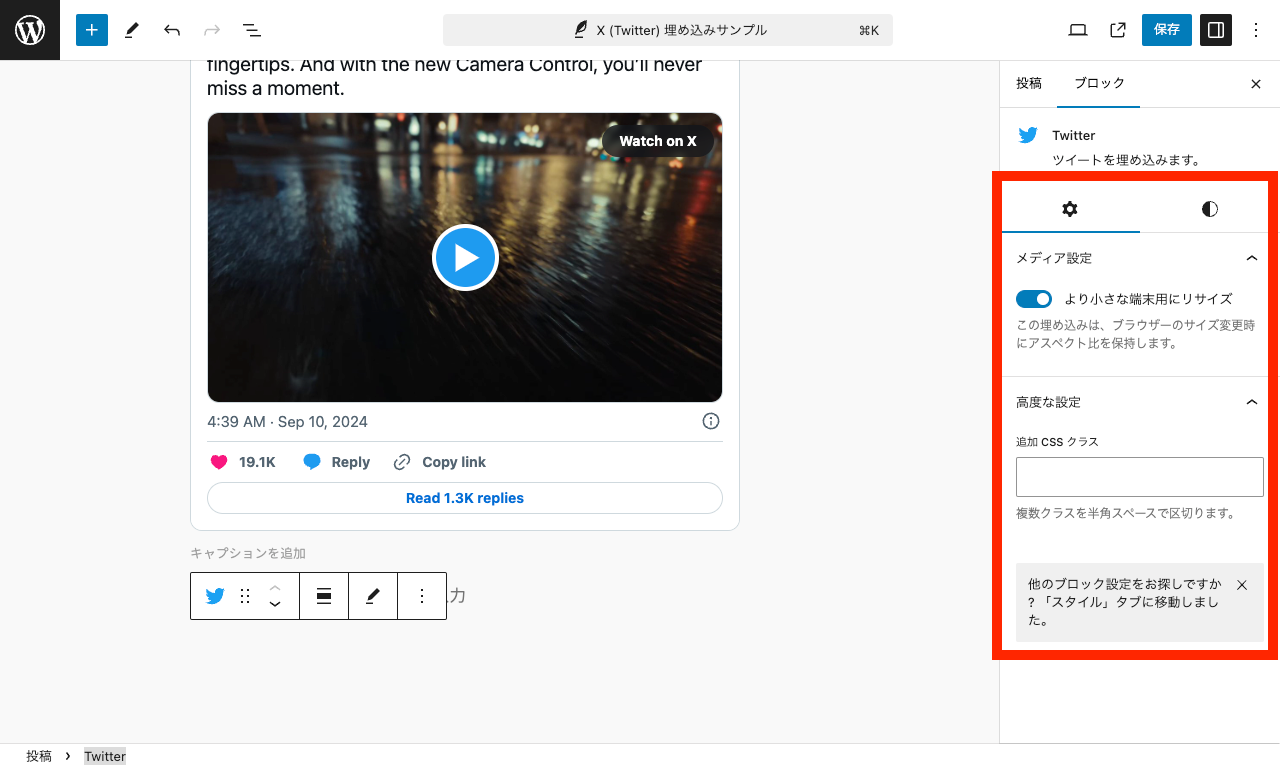Click the tweet video thumbnail

pos(465,258)
